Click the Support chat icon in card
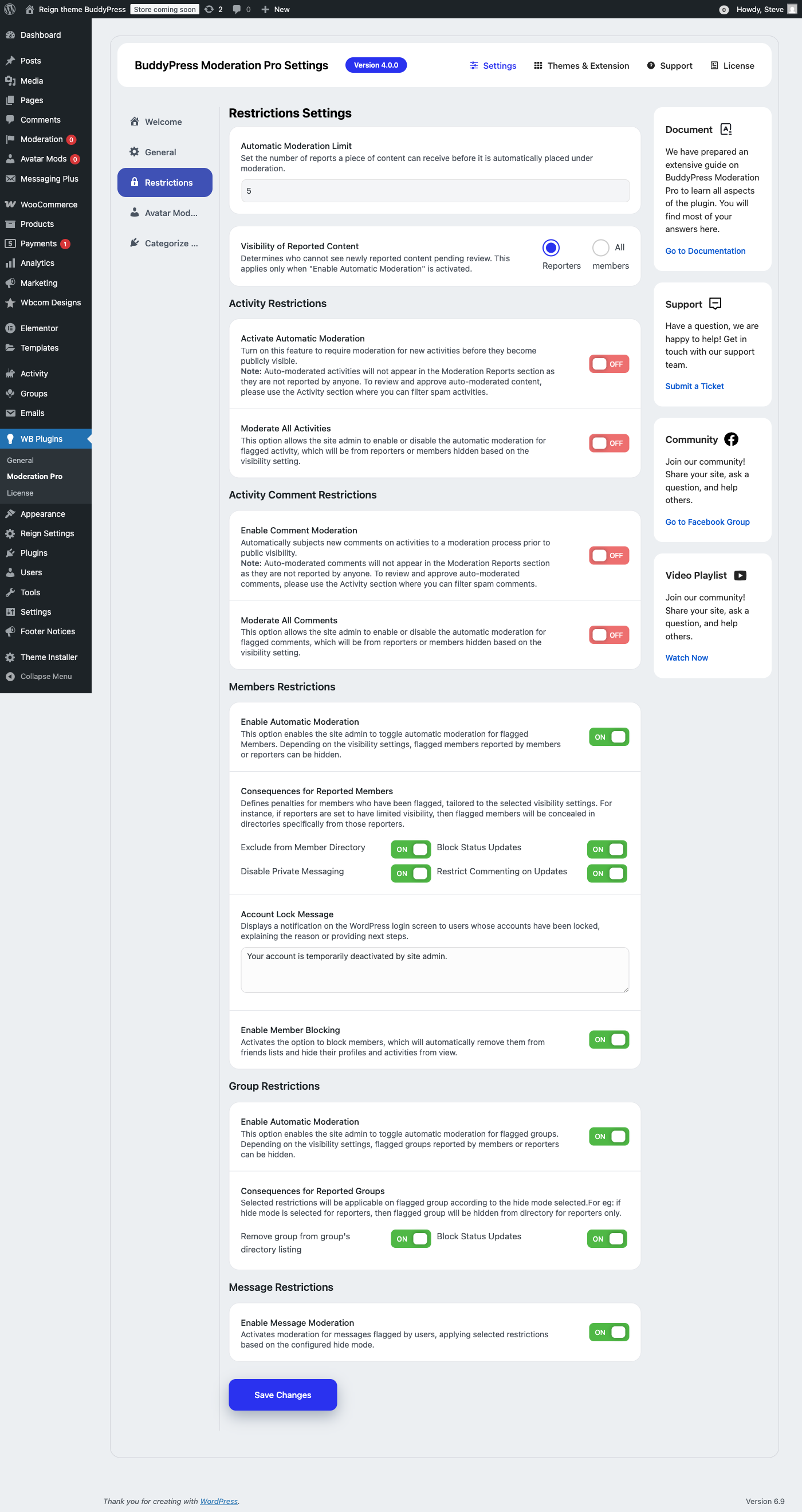802x1512 pixels. click(715, 304)
